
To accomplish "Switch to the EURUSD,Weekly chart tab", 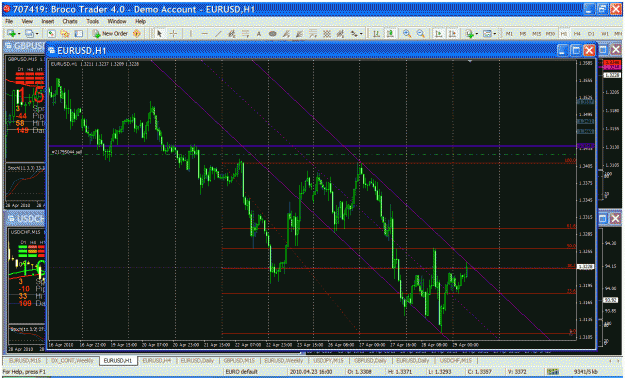I will [x=284, y=360].
